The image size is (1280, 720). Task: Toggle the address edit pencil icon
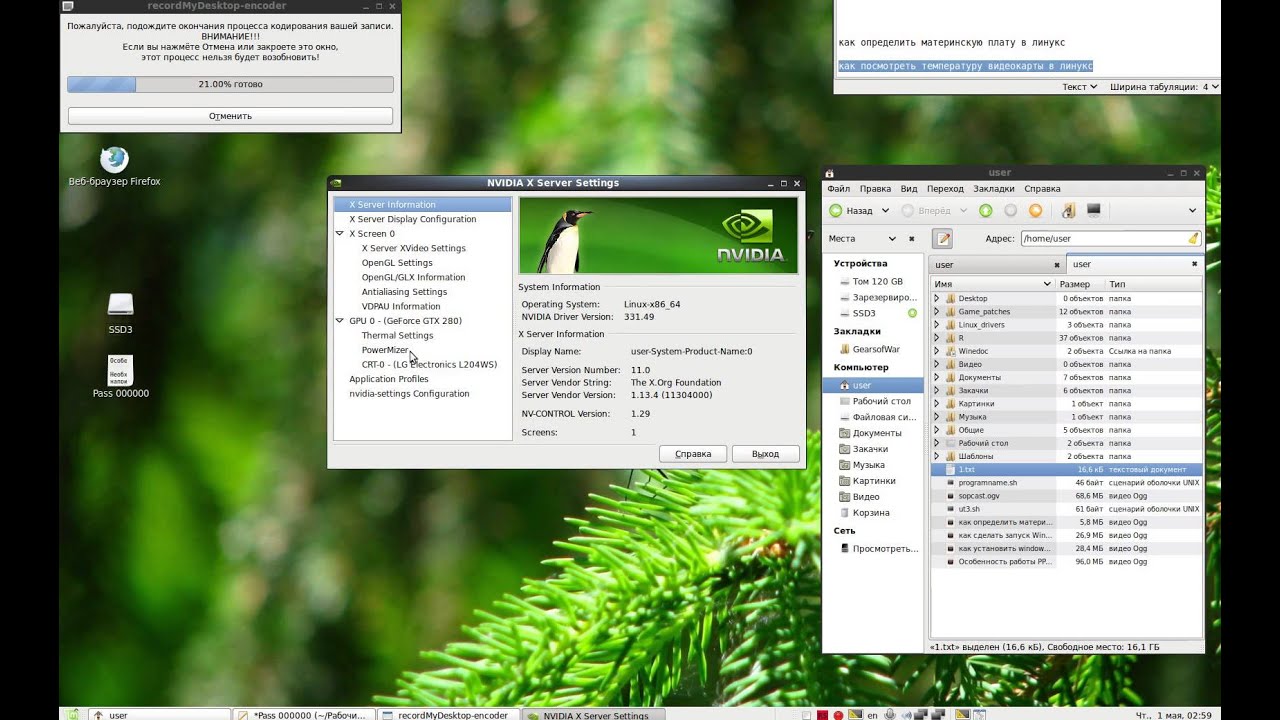click(x=942, y=239)
